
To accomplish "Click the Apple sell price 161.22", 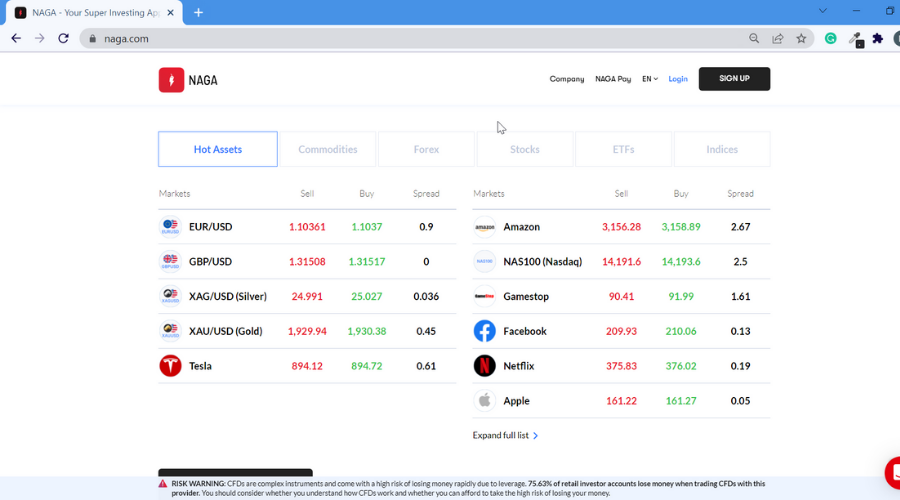I will click(x=621, y=401).
